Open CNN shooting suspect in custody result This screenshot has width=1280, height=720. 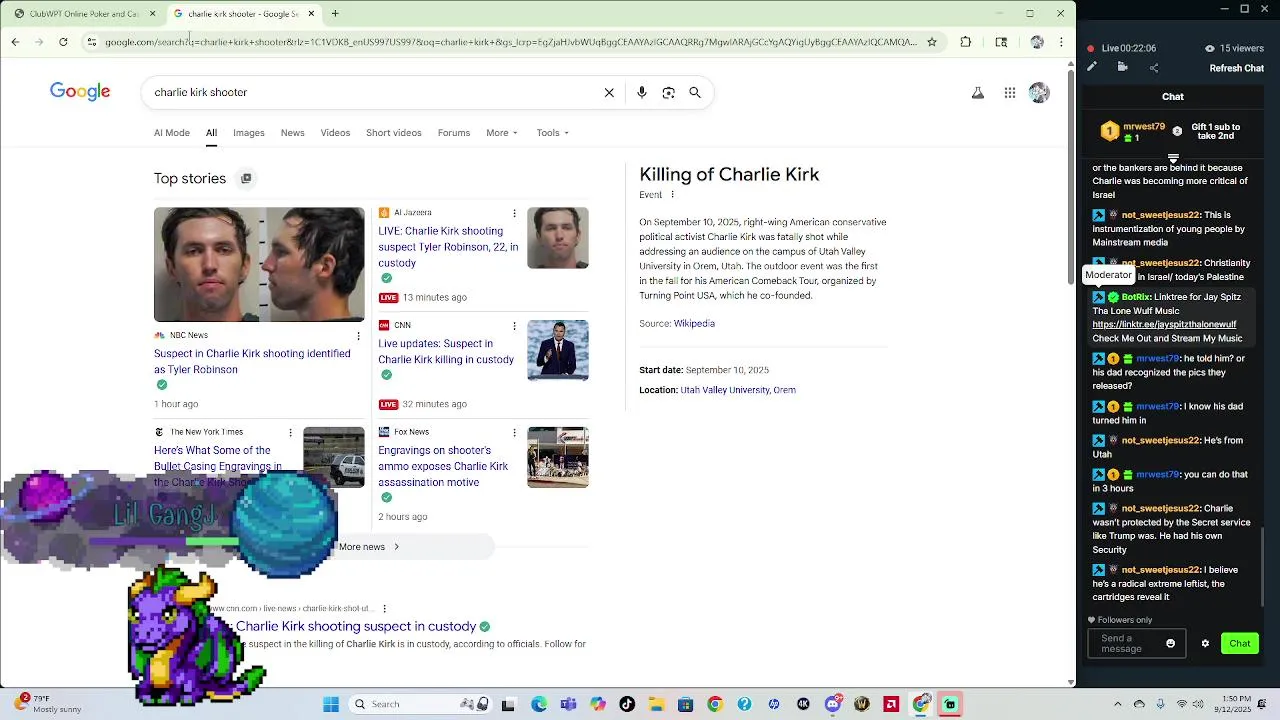[356, 626]
